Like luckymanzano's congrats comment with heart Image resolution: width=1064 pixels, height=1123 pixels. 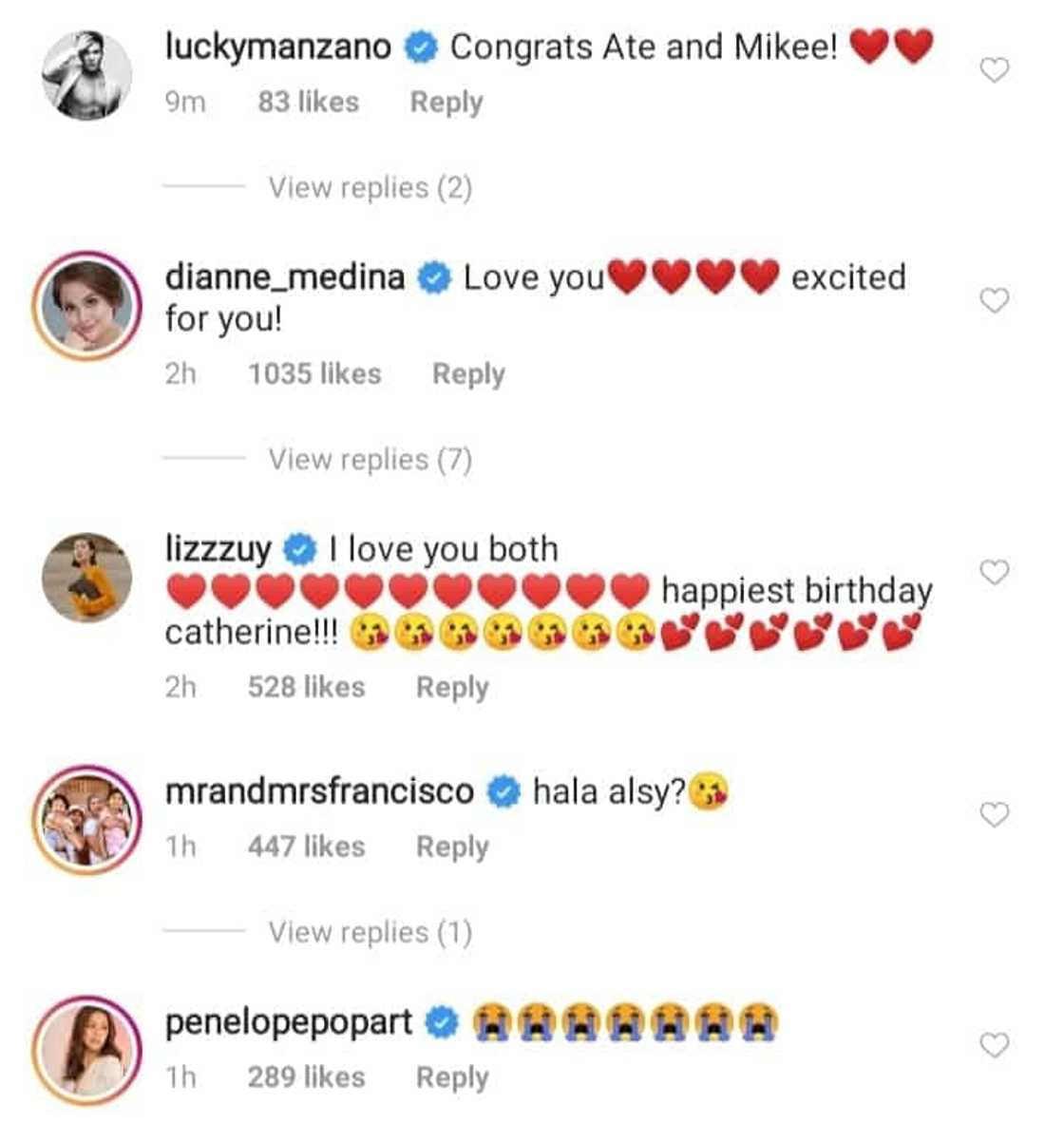tap(994, 70)
